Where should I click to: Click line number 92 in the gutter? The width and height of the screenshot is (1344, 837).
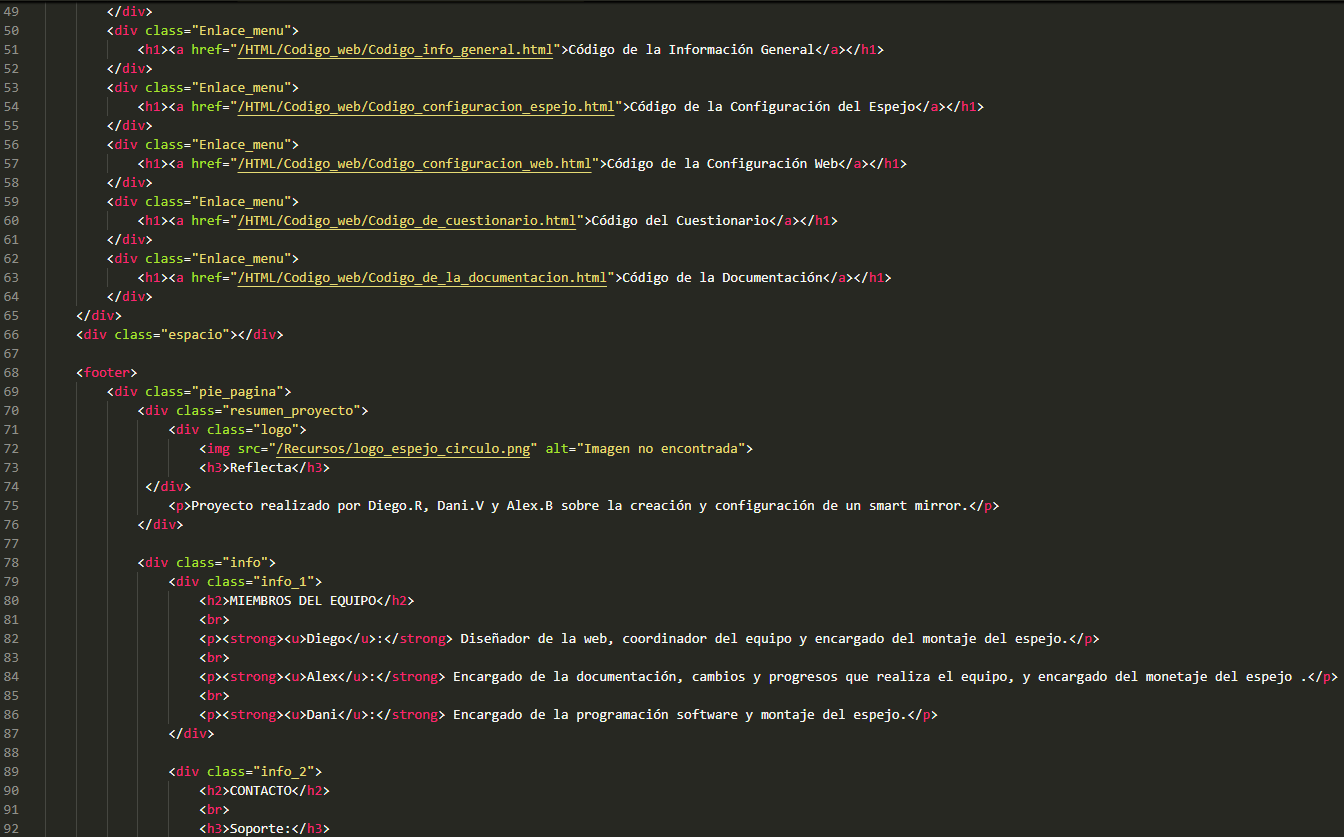pyautogui.click(x=11, y=829)
